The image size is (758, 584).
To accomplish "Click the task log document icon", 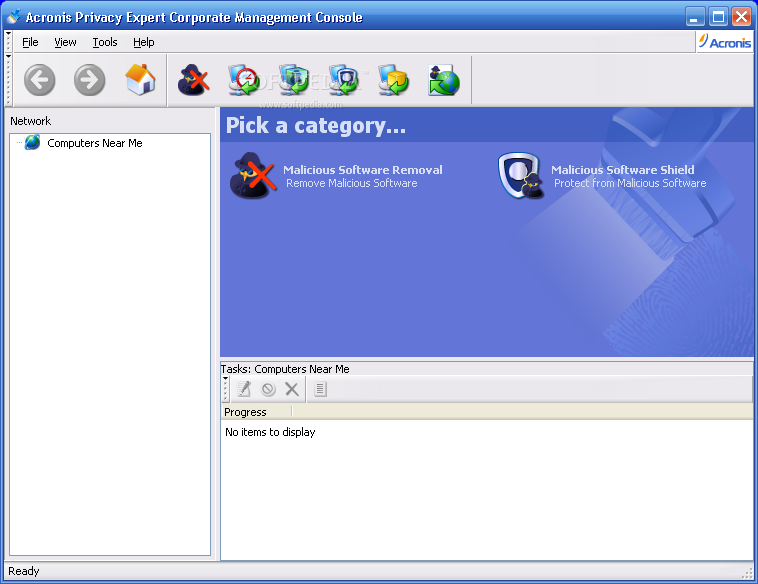I will coord(321,389).
